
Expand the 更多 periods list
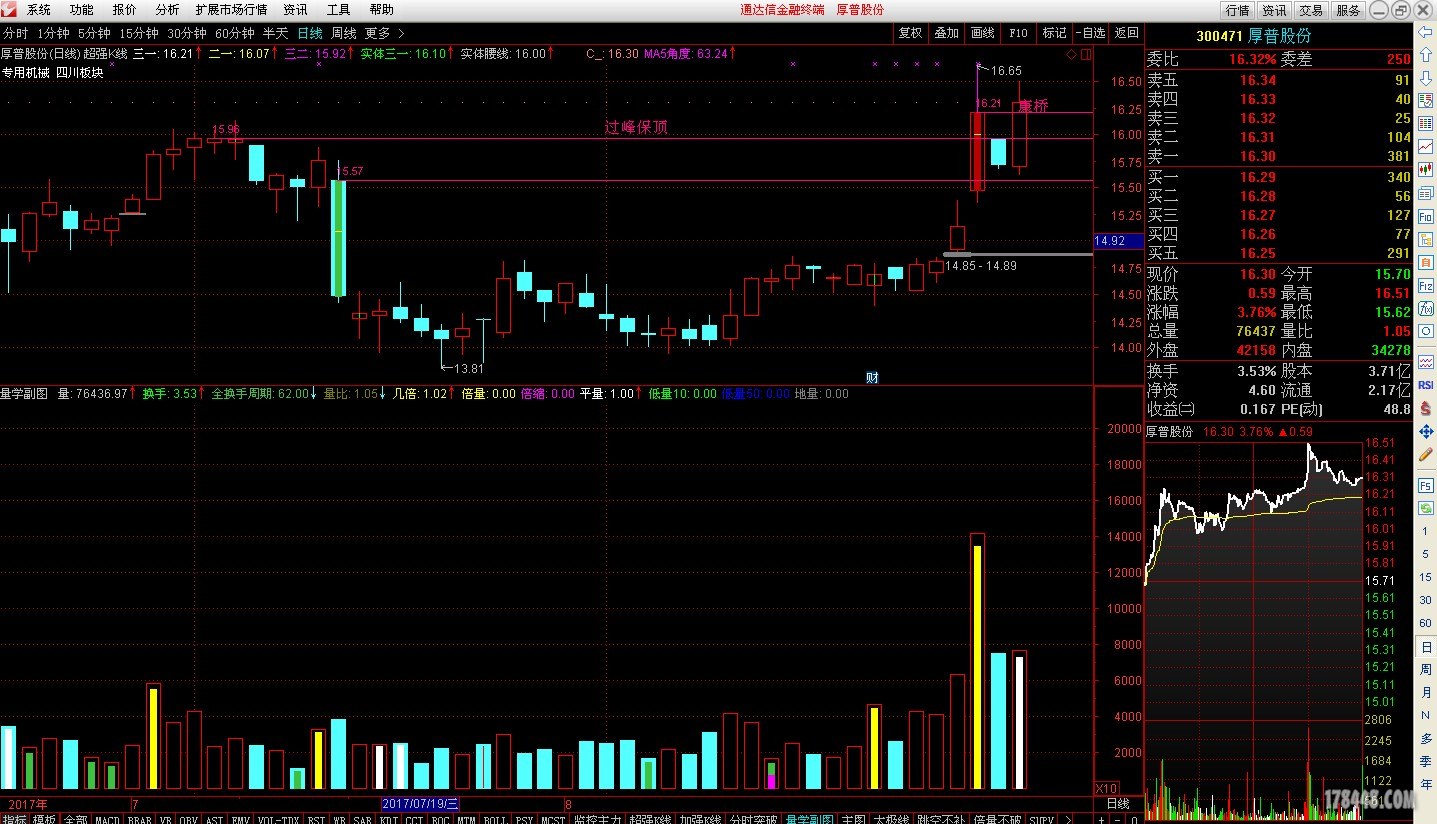tap(385, 33)
